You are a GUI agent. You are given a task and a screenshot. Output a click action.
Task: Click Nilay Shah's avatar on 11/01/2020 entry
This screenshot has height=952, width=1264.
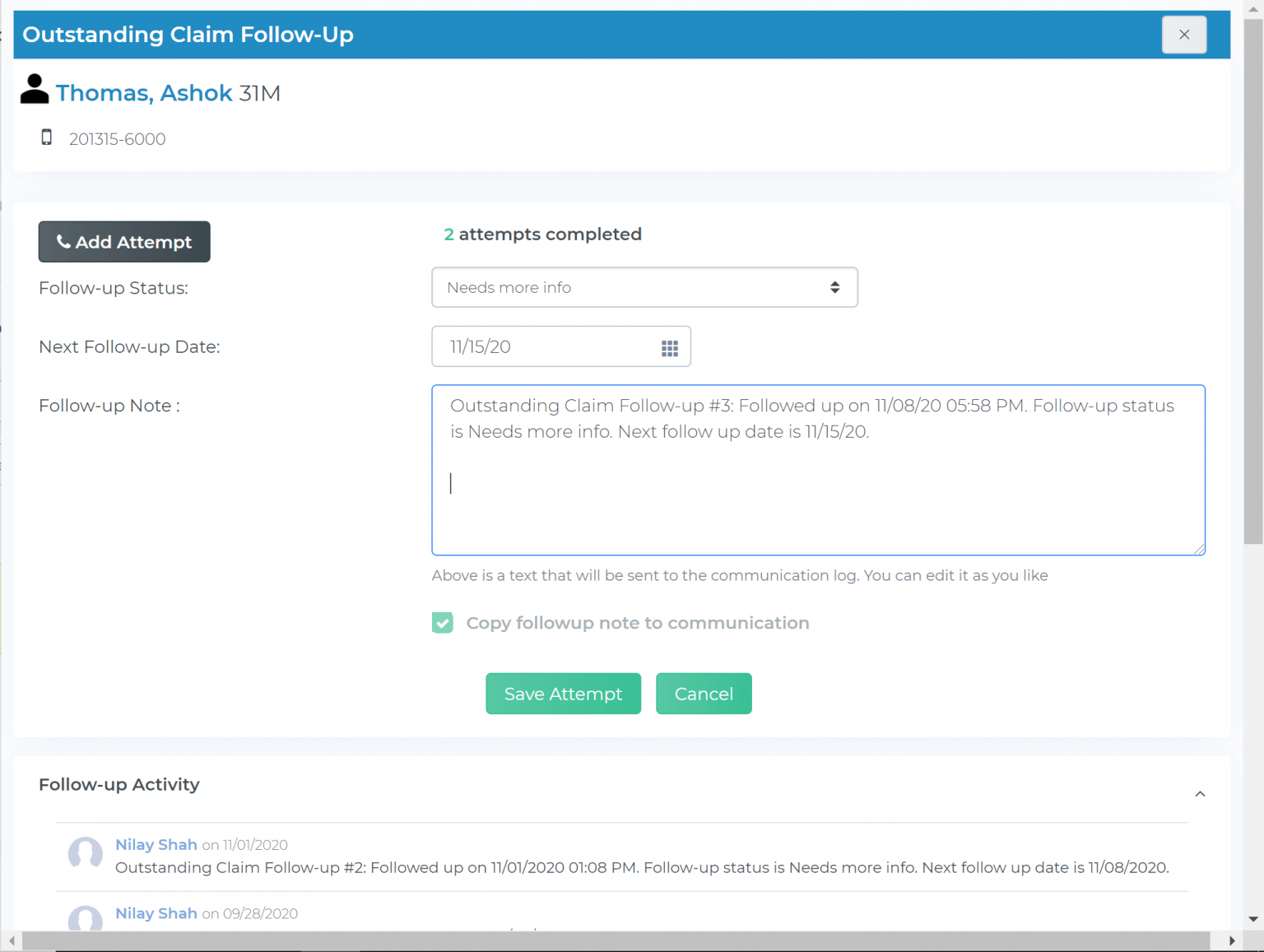coord(86,854)
